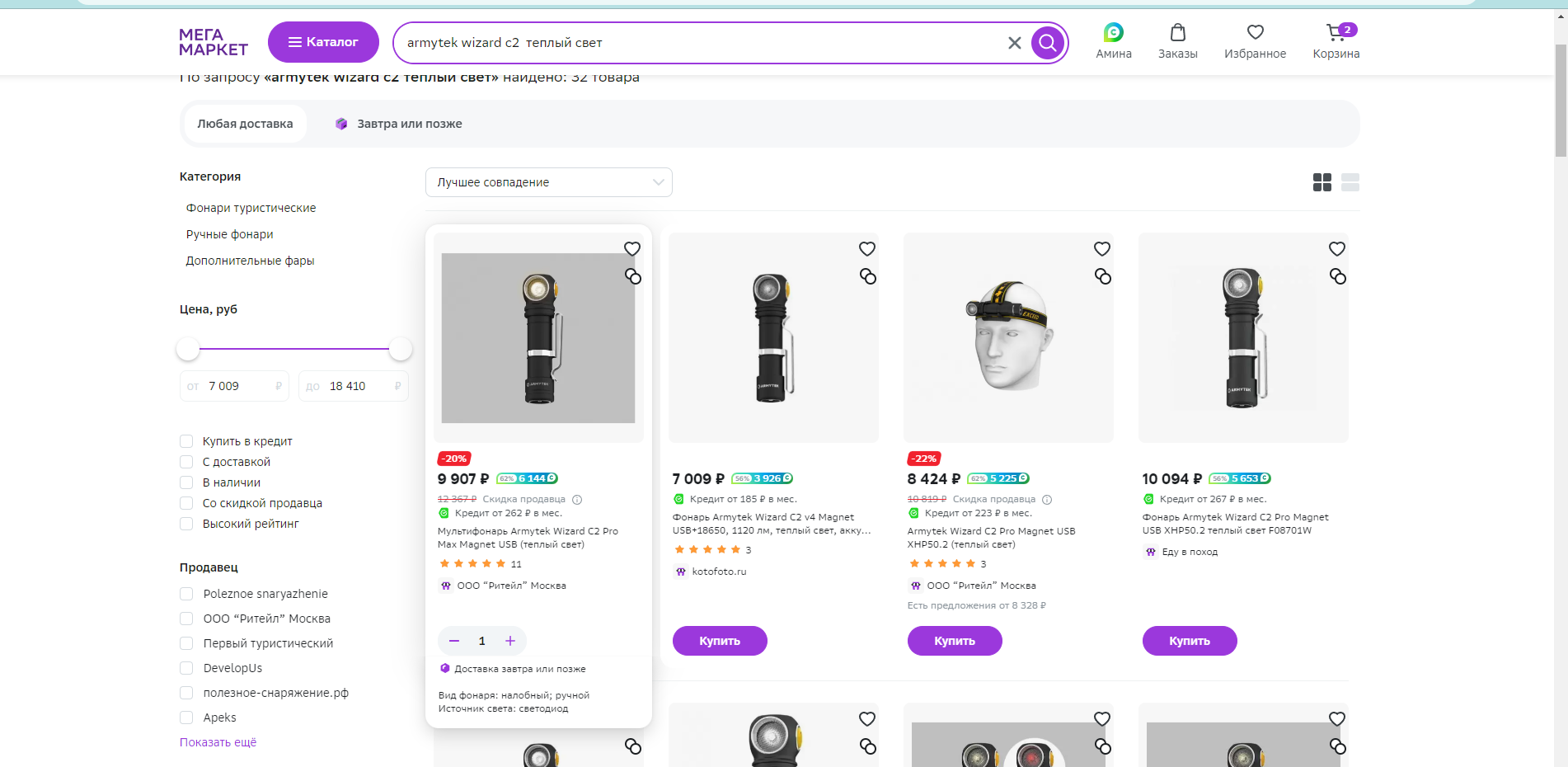Select Фонари туристические category
This screenshot has width=1568, height=767.
coord(251,208)
